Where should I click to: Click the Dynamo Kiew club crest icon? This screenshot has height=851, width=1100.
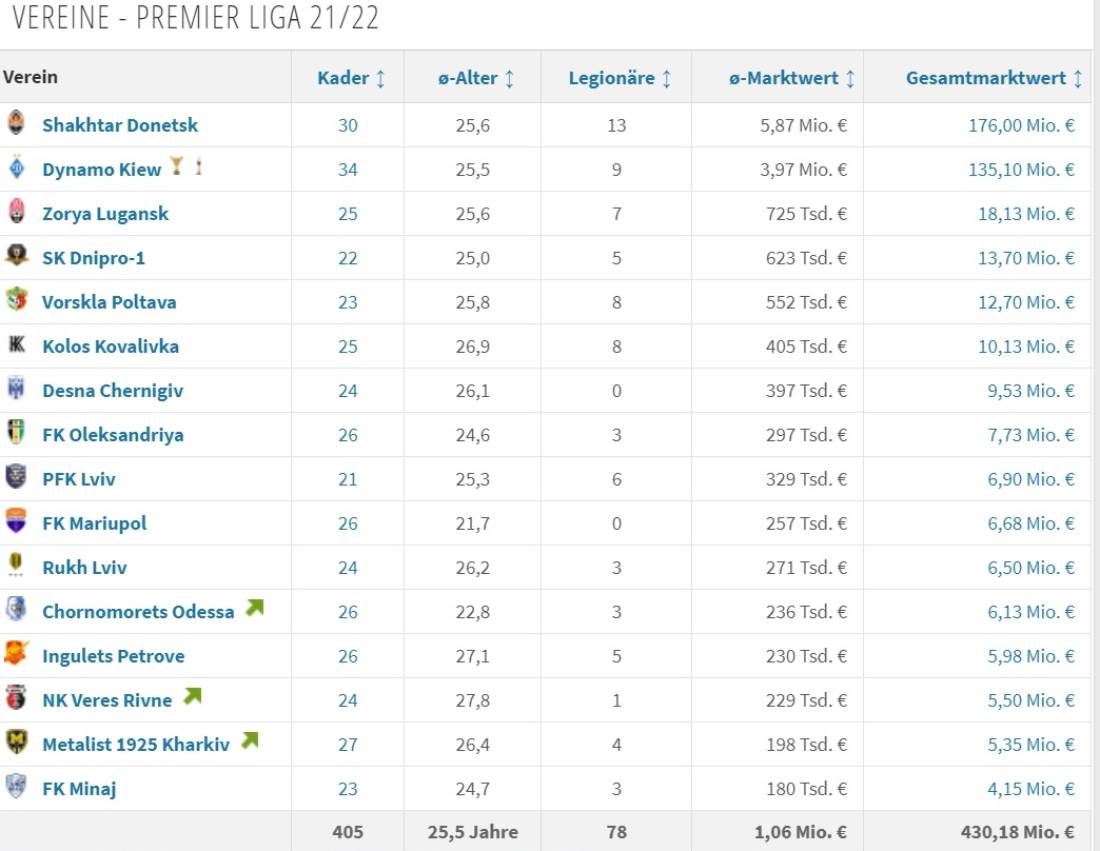(x=16, y=168)
